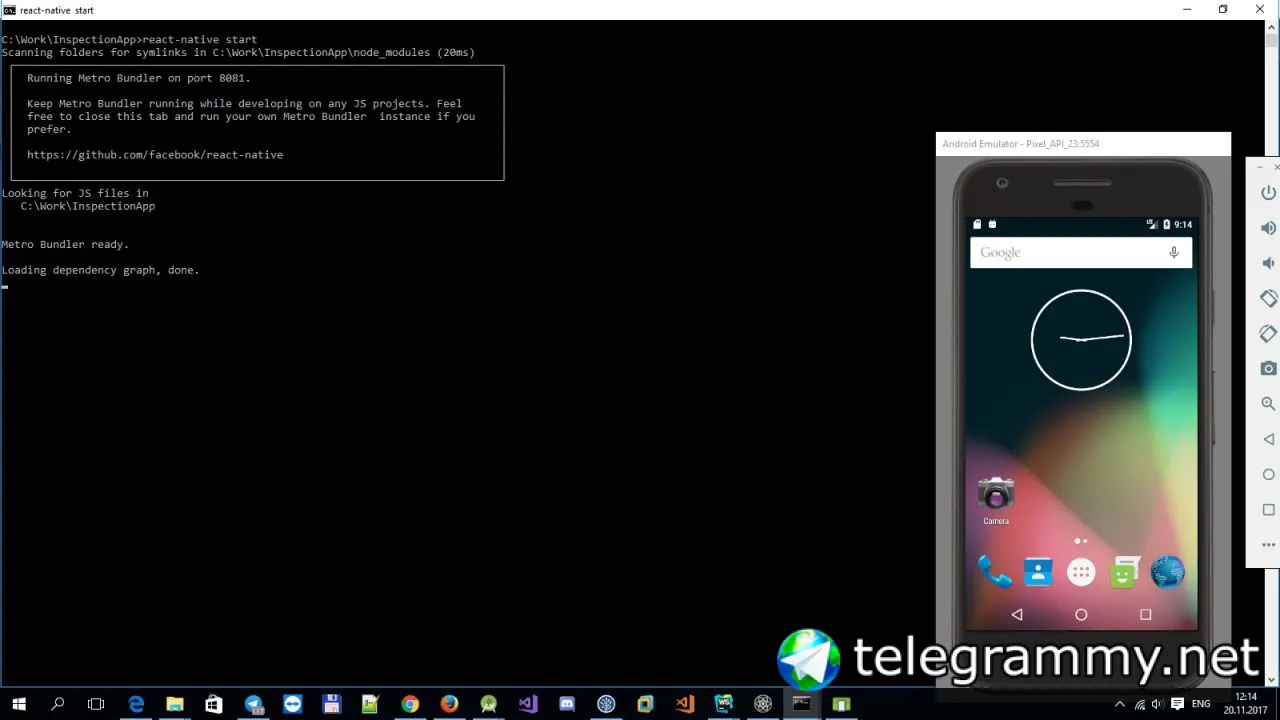Tap the analog clock widget
1280x720 pixels.
point(1081,340)
